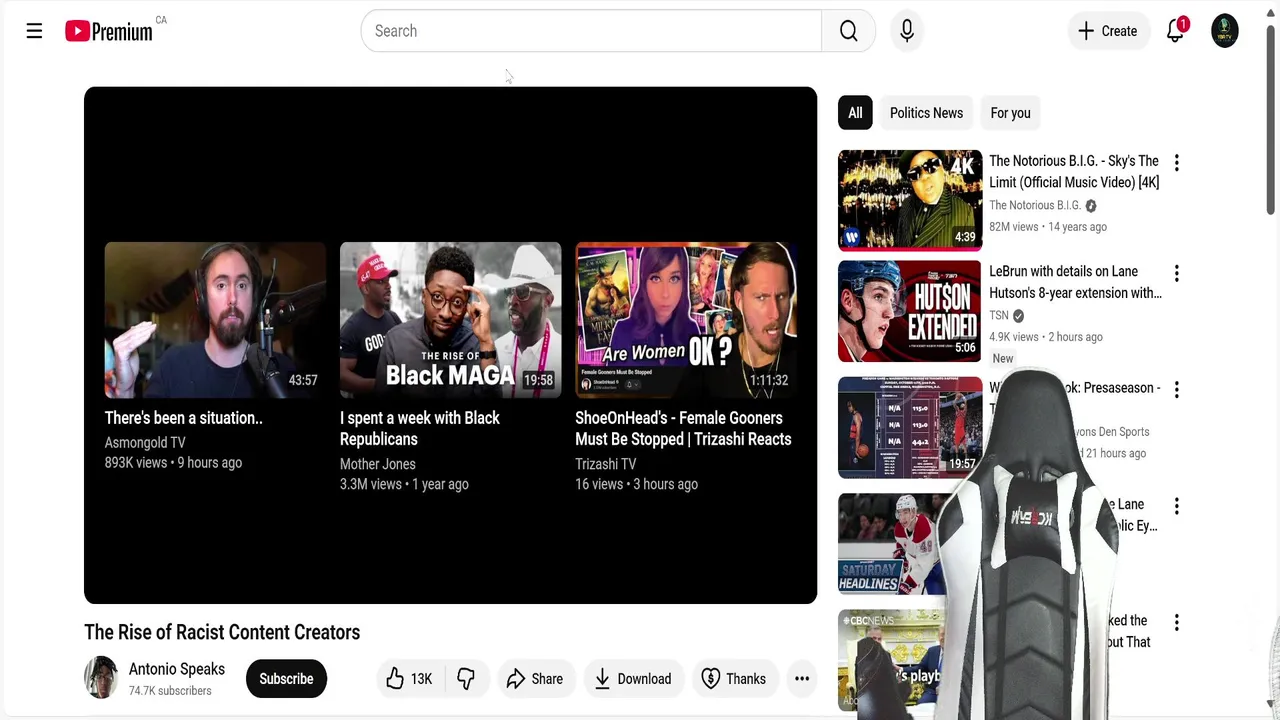The height and width of the screenshot is (720, 1280).
Task: Start voice search with microphone icon
Action: pyautogui.click(x=907, y=31)
